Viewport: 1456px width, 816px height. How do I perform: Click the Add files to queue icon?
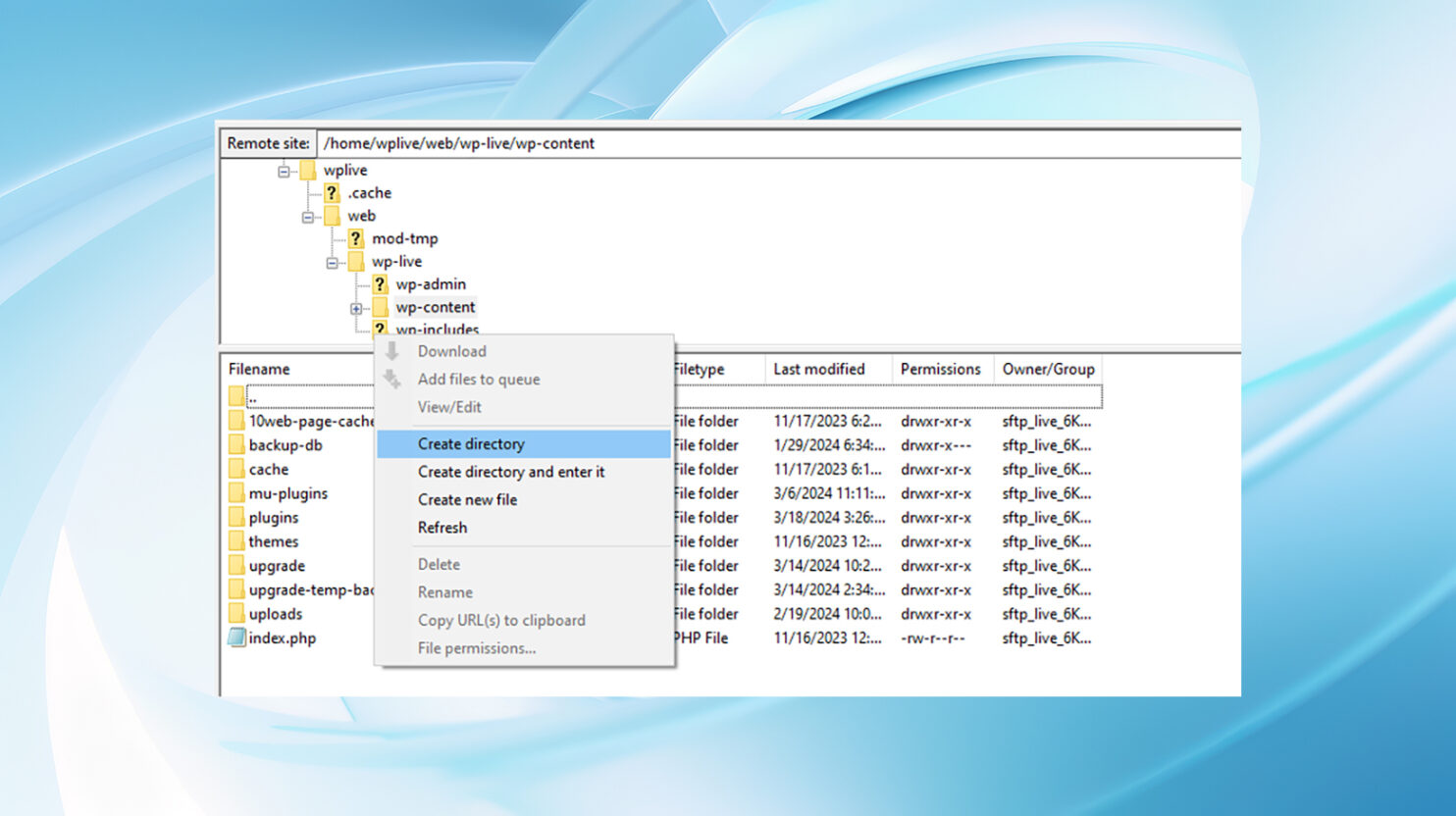[x=391, y=379]
